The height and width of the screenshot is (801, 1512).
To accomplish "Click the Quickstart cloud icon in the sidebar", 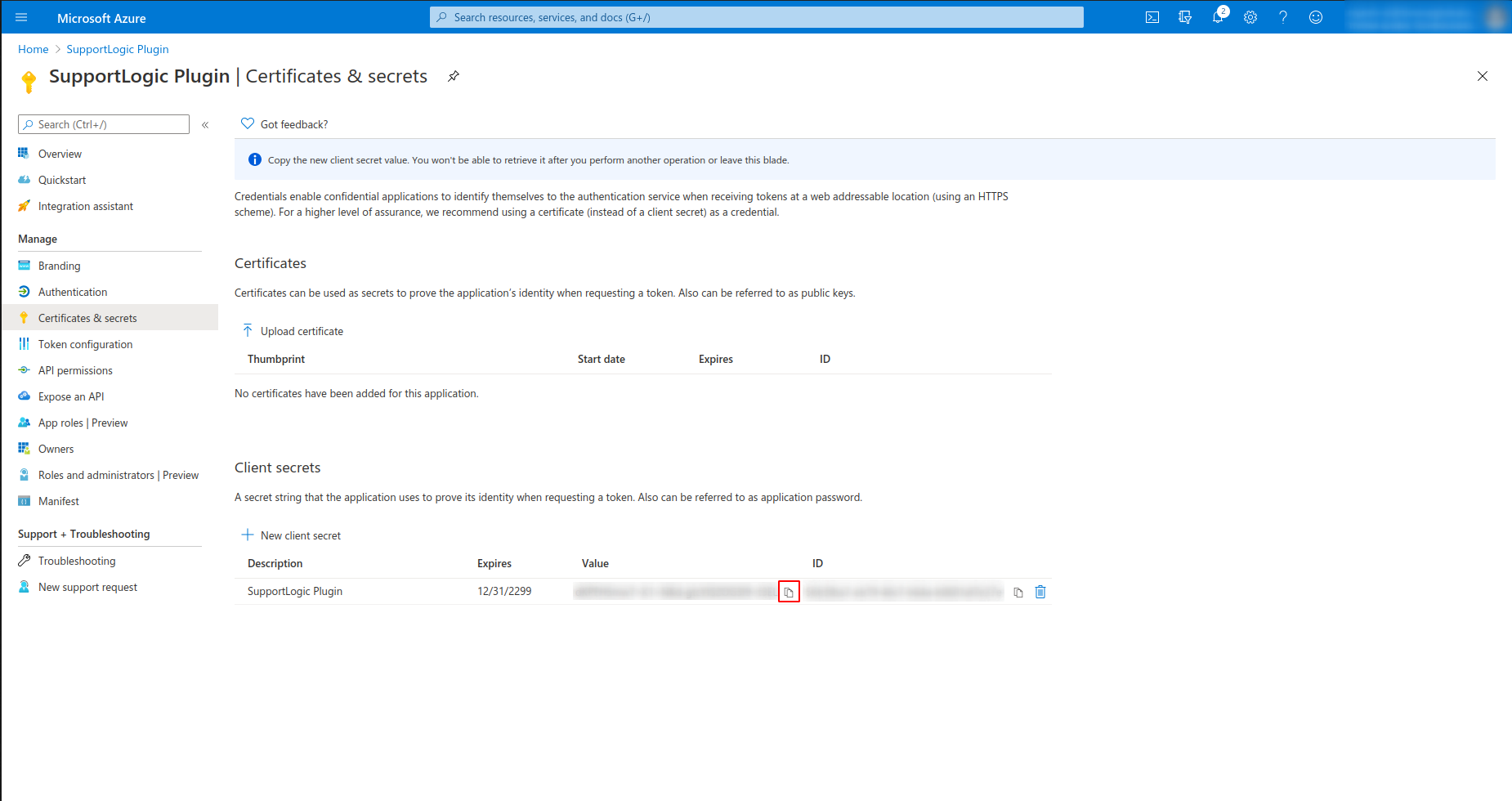I will [24, 180].
